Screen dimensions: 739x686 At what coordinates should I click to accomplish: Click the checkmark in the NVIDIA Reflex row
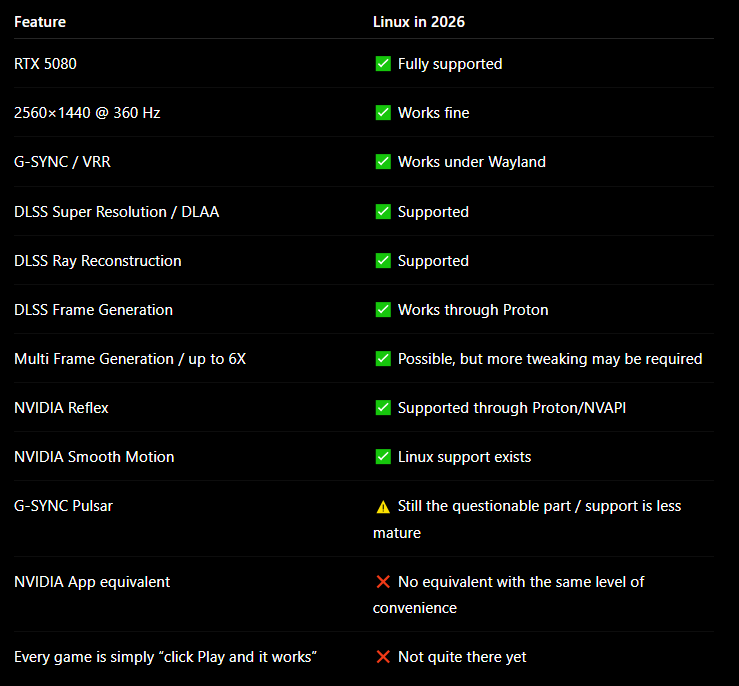(x=383, y=408)
